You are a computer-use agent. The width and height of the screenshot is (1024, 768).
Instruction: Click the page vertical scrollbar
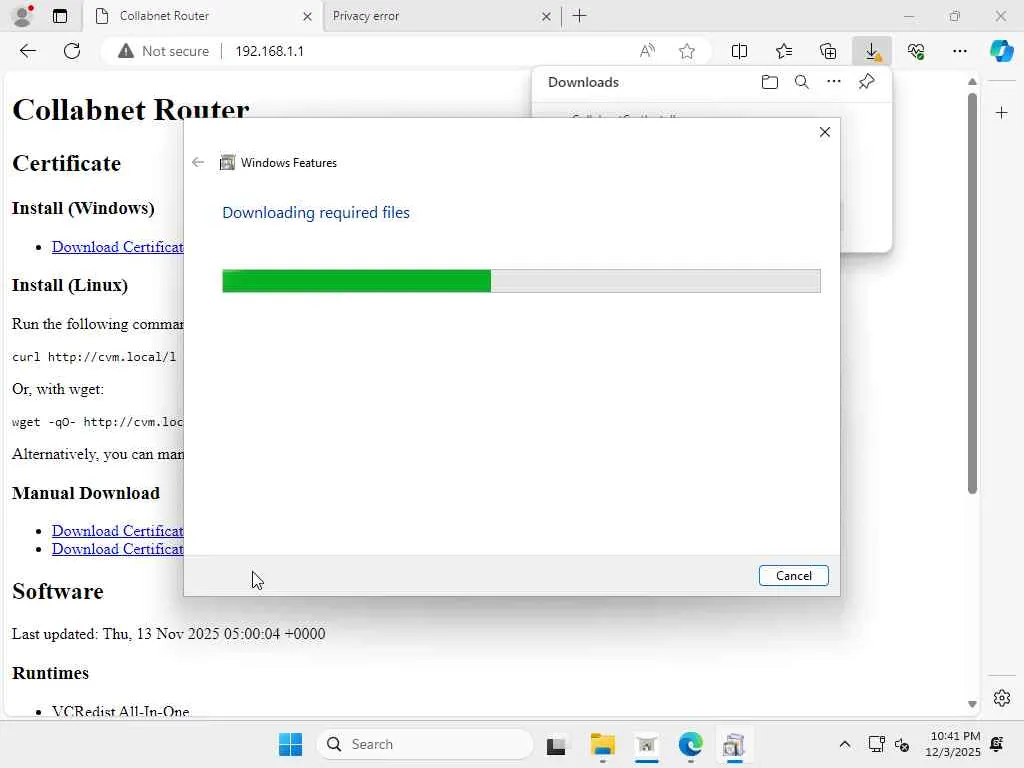tap(972, 294)
